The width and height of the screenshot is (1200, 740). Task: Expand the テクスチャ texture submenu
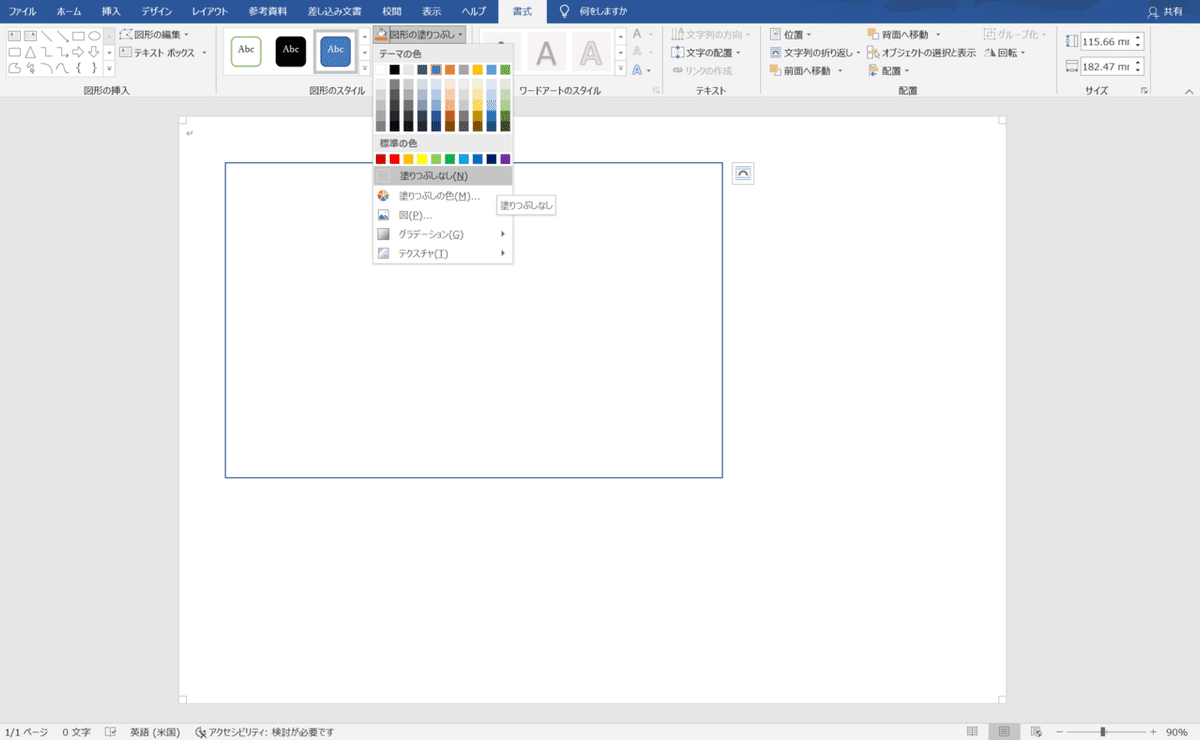(443, 253)
